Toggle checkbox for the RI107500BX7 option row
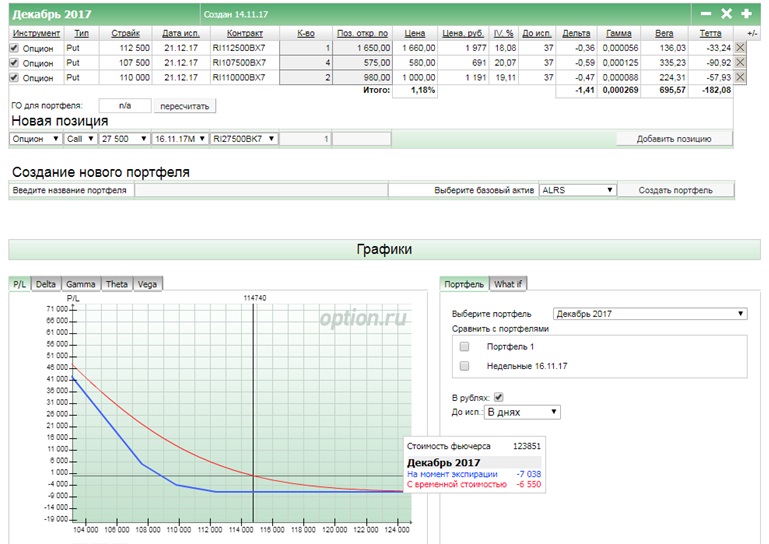Viewport: 769px width, 544px height. click(14, 63)
